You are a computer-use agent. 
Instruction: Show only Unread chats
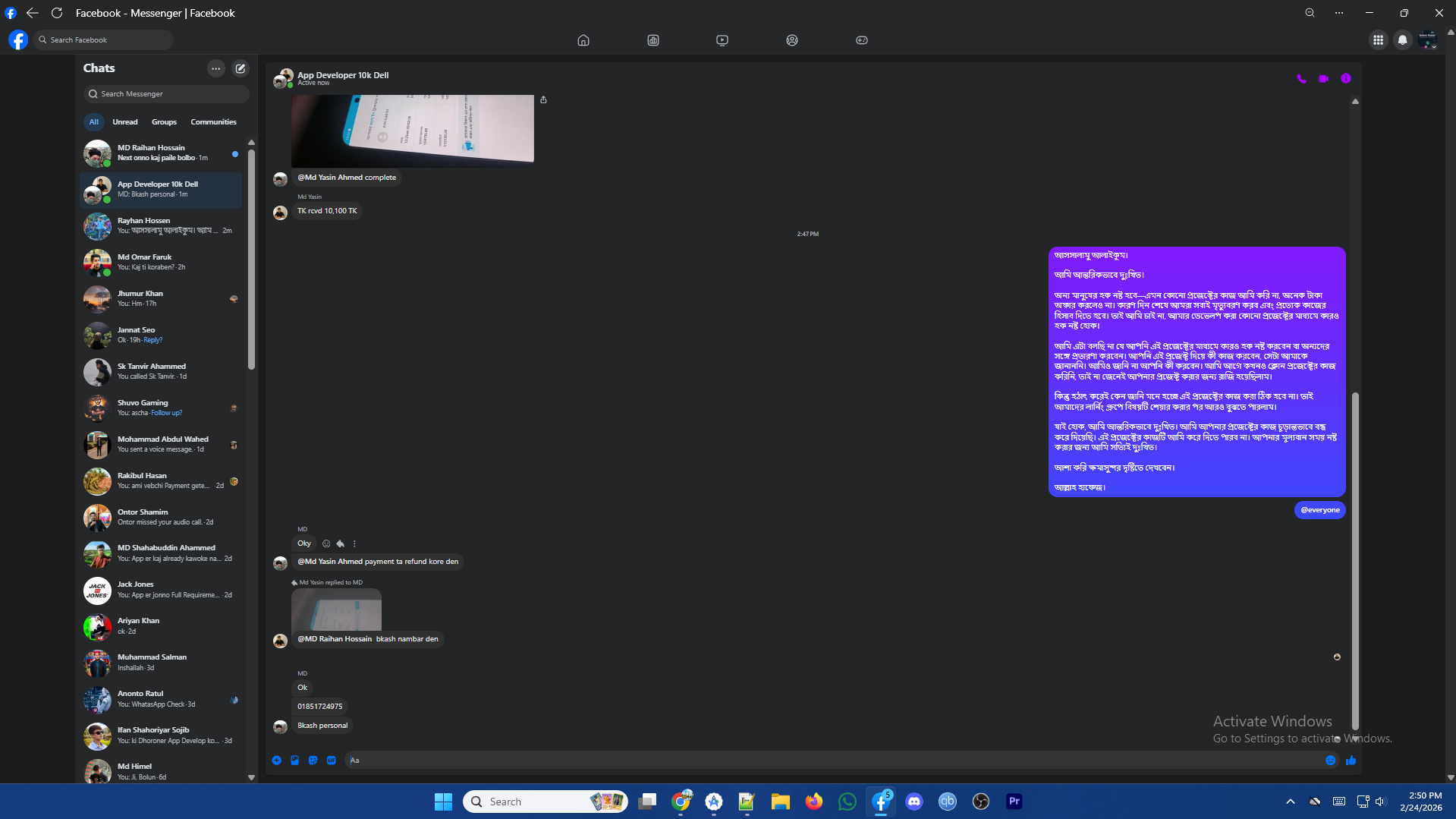(x=125, y=122)
